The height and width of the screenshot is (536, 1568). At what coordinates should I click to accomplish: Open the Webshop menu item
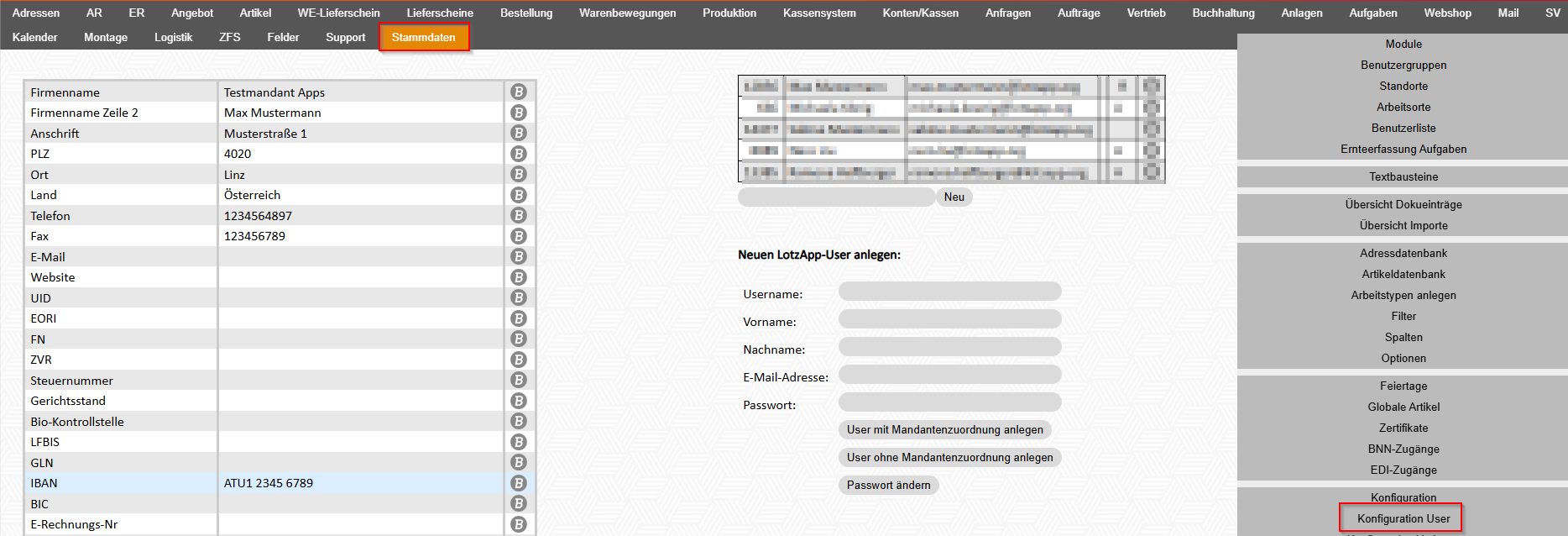[1447, 13]
